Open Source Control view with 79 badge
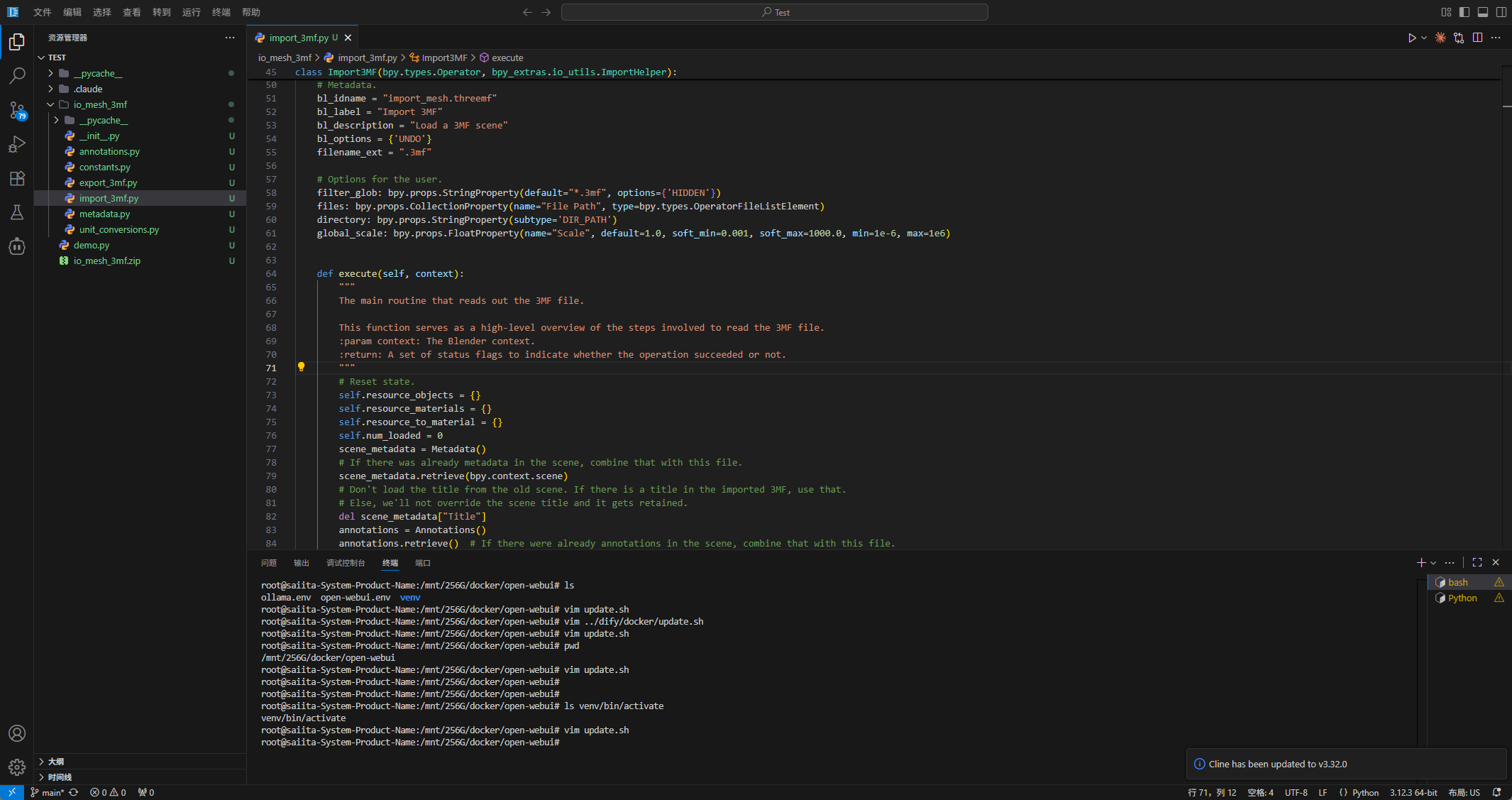 tap(17, 110)
